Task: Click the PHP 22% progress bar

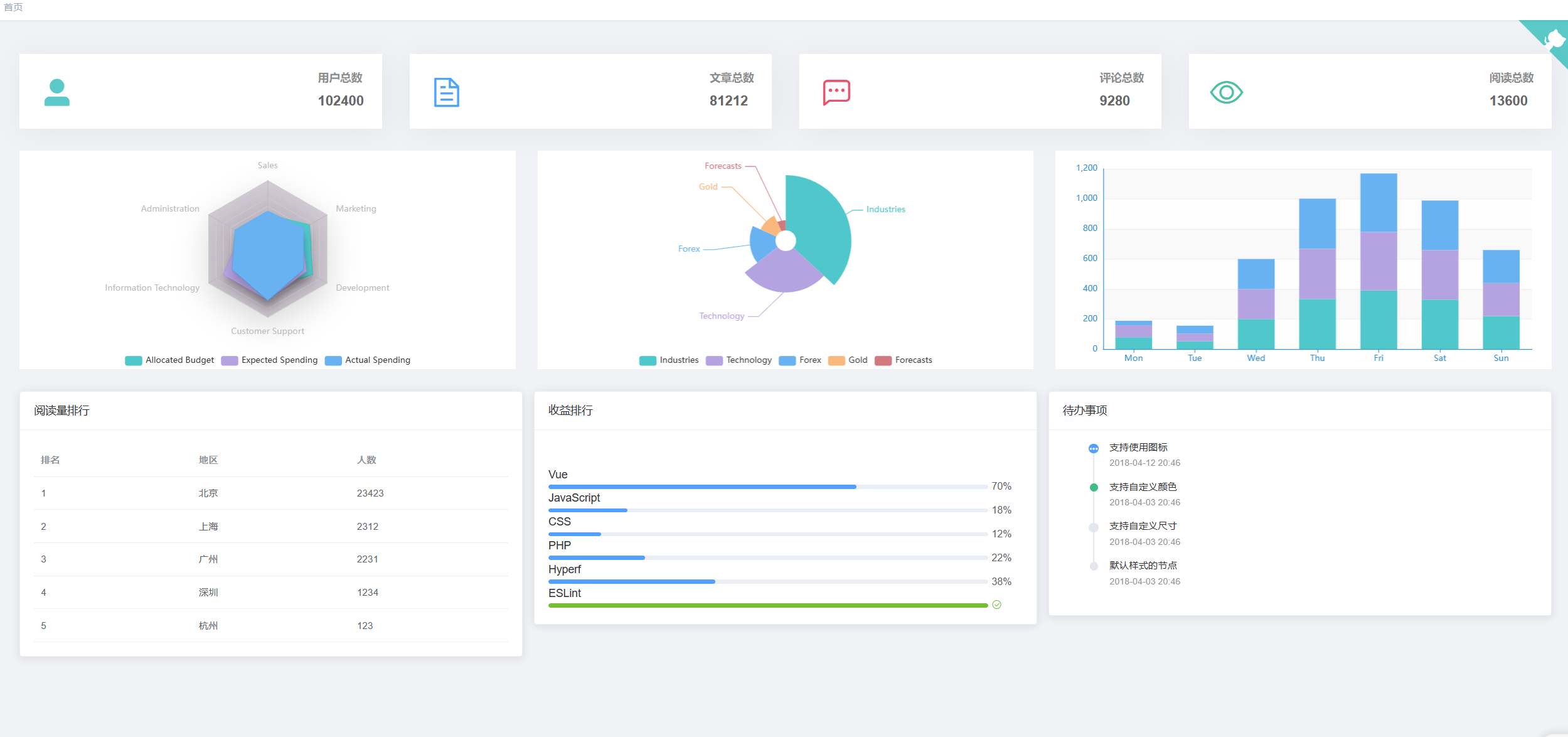Action: click(x=768, y=557)
